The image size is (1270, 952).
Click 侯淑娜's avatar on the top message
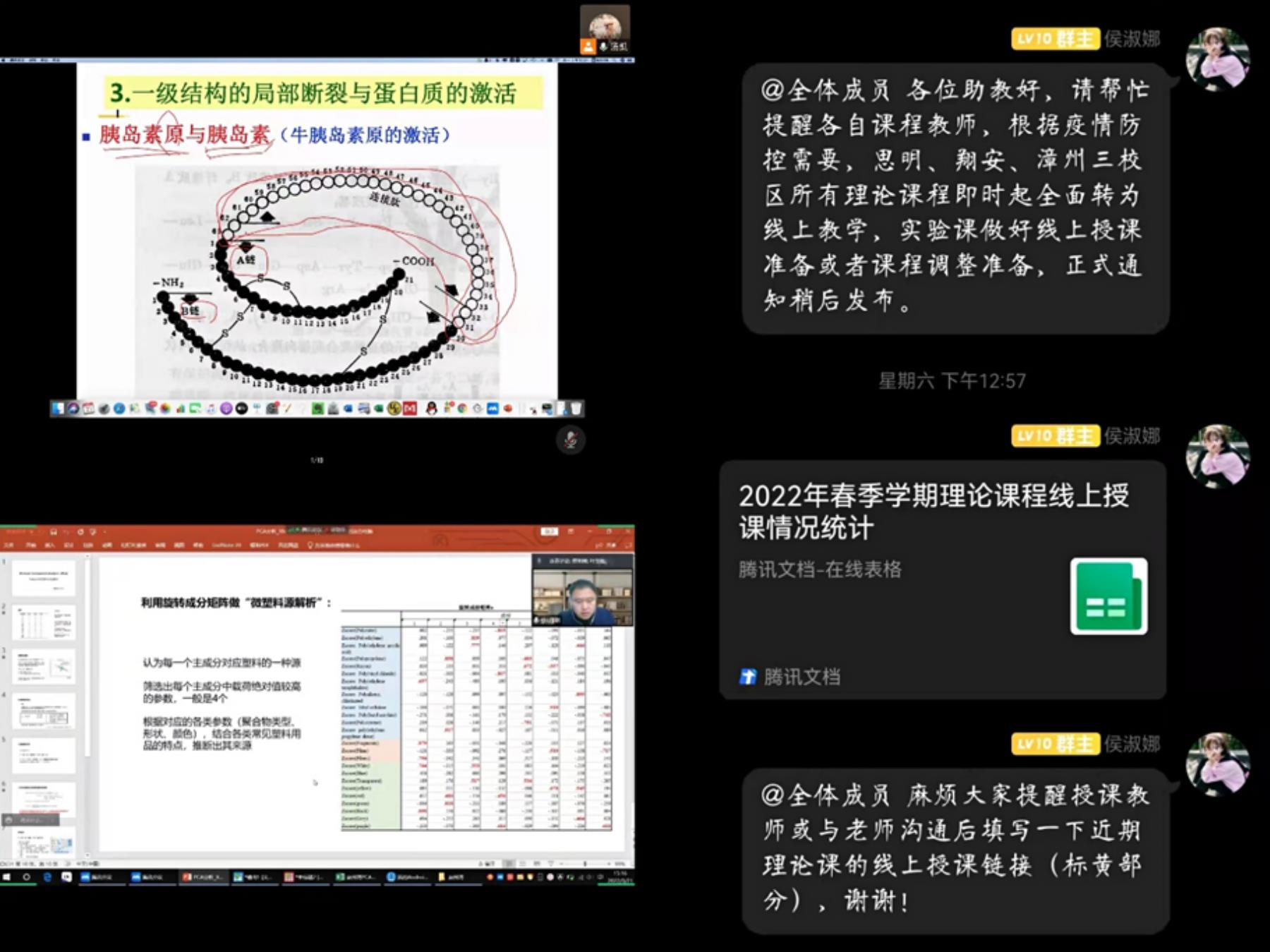click(x=1217, y=59)
